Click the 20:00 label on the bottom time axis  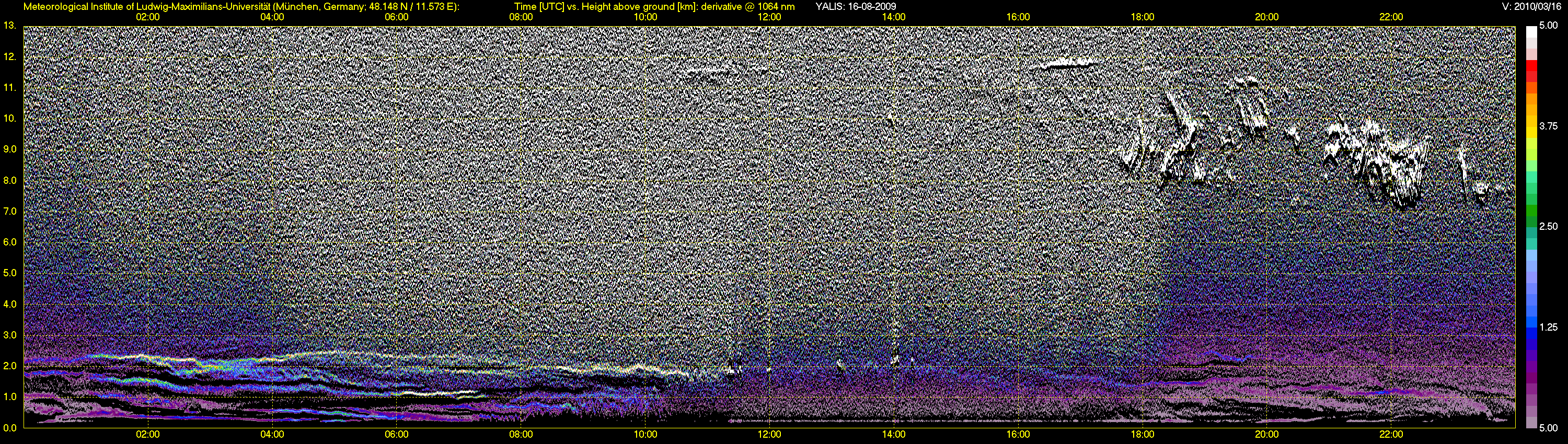[x=1267, y=434]
